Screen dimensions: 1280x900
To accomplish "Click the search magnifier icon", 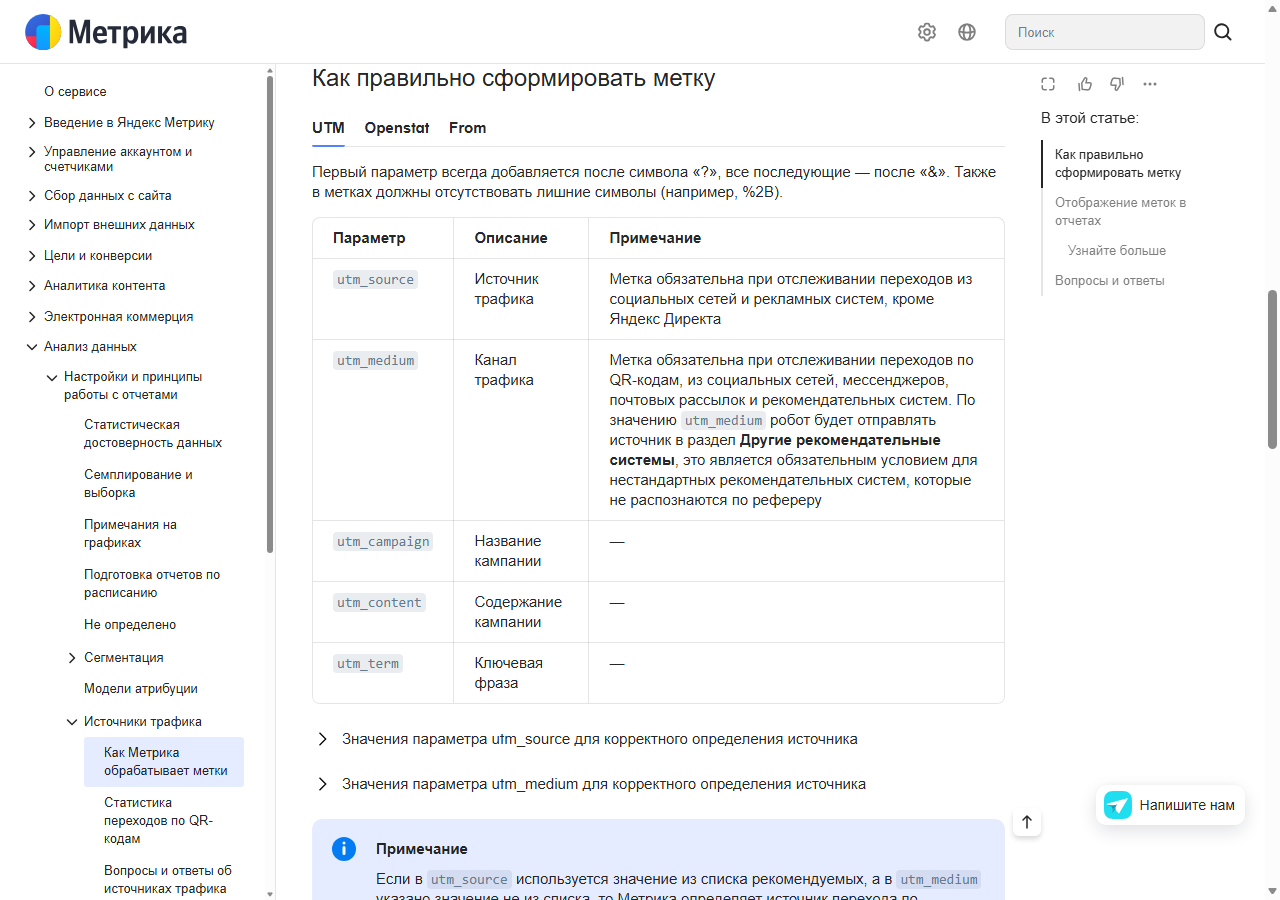I will pos(1223,32).
